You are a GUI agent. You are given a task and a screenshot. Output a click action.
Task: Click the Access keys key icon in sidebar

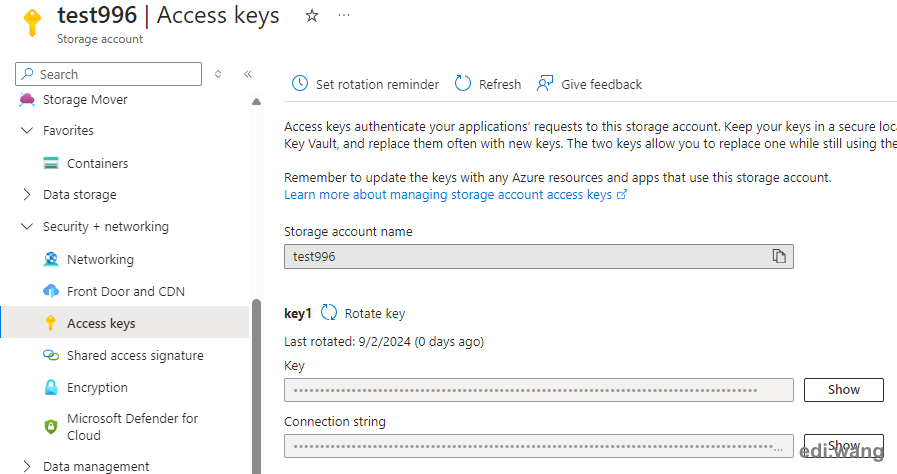(51, 323)
